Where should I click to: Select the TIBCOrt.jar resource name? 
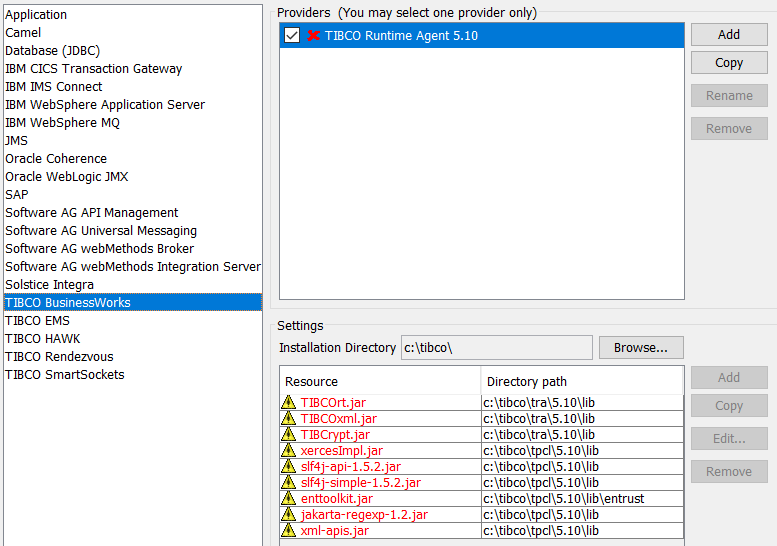(333, 402)
